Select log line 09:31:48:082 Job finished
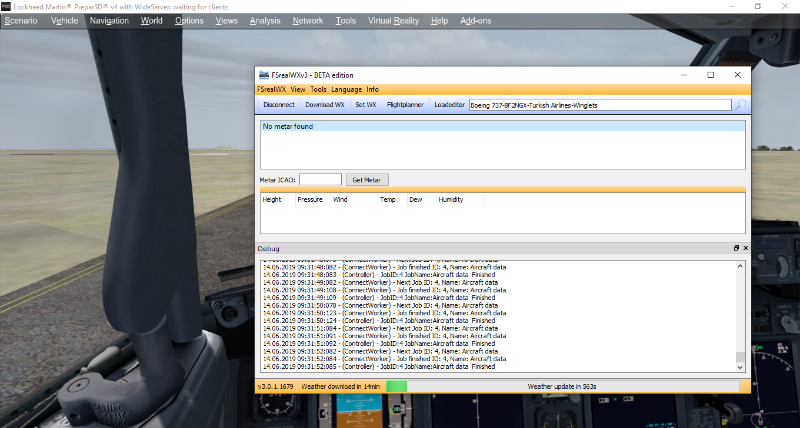 (x=385, y=267)
